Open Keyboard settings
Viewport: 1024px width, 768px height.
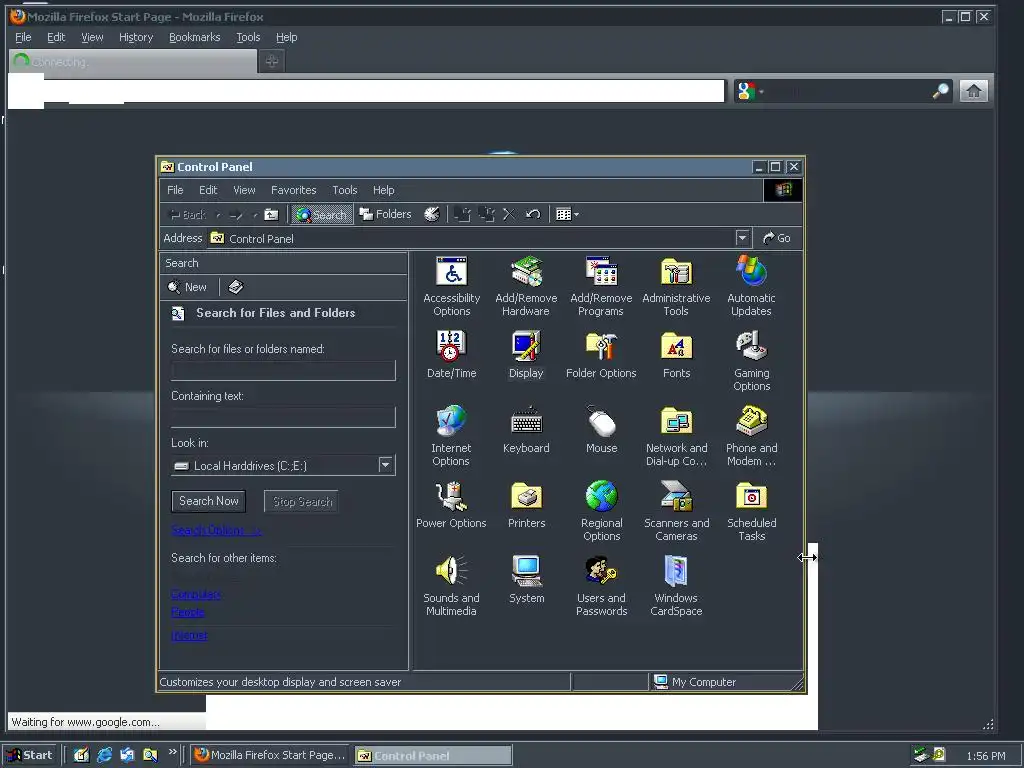click(526, 430)
